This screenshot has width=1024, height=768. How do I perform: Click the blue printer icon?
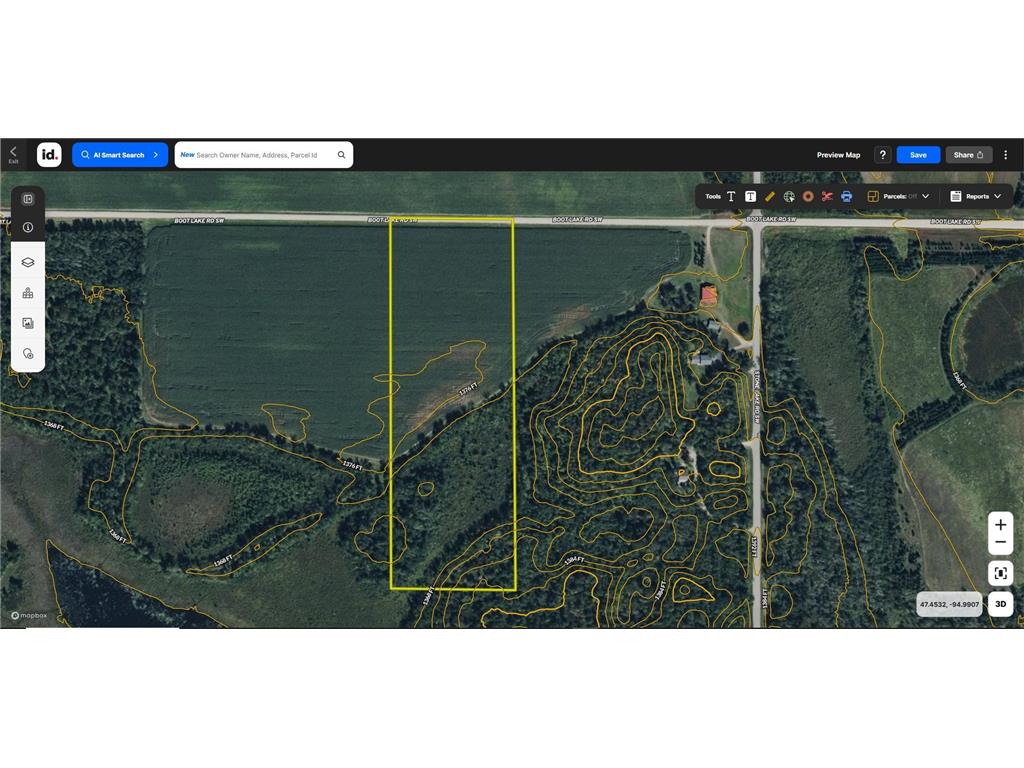tap(846, 196)
